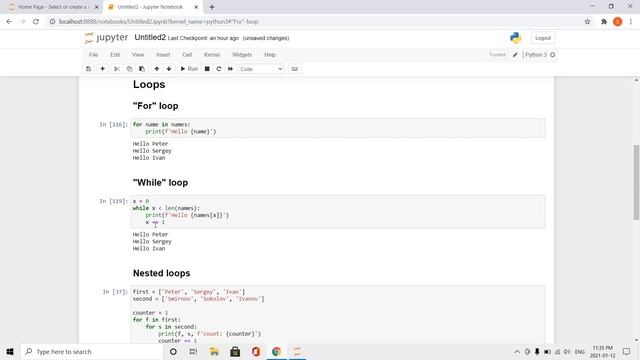Open the Office app on the taskbar
Screen dimensions: 640x360
click(x=256, y=351)
